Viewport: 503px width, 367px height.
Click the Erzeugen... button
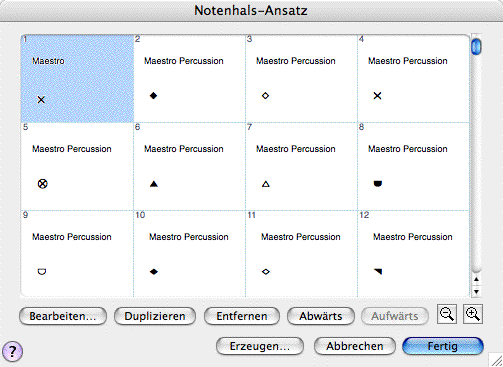click(260, 346)
